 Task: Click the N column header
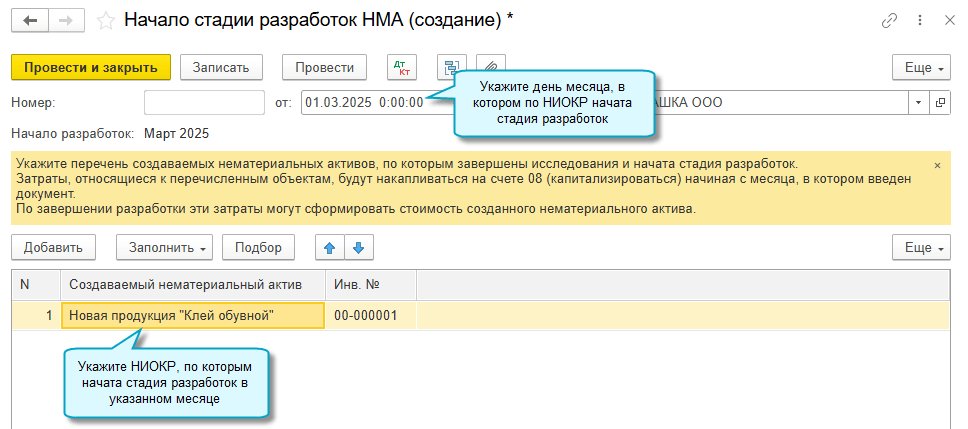pyautogui.click(x=36, y=285)
